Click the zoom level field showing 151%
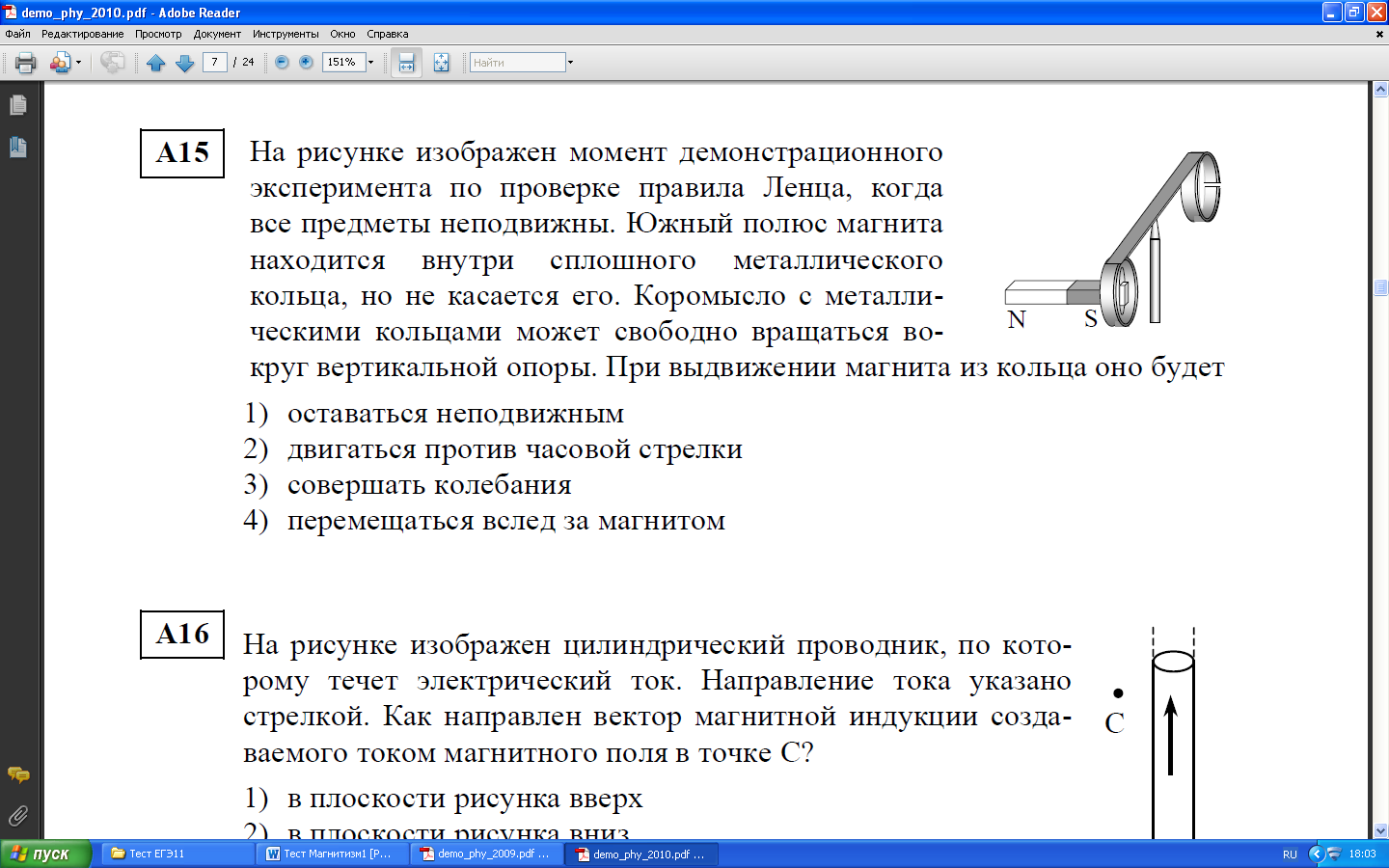The image size is (1389, 868). (343, 62)
